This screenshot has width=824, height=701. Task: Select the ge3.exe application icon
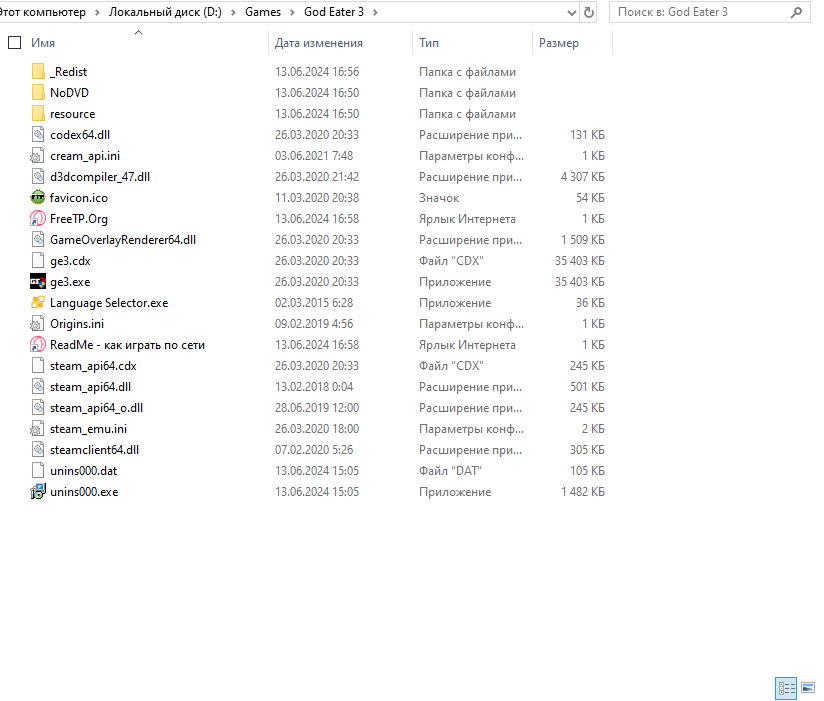tap(38, 282)
